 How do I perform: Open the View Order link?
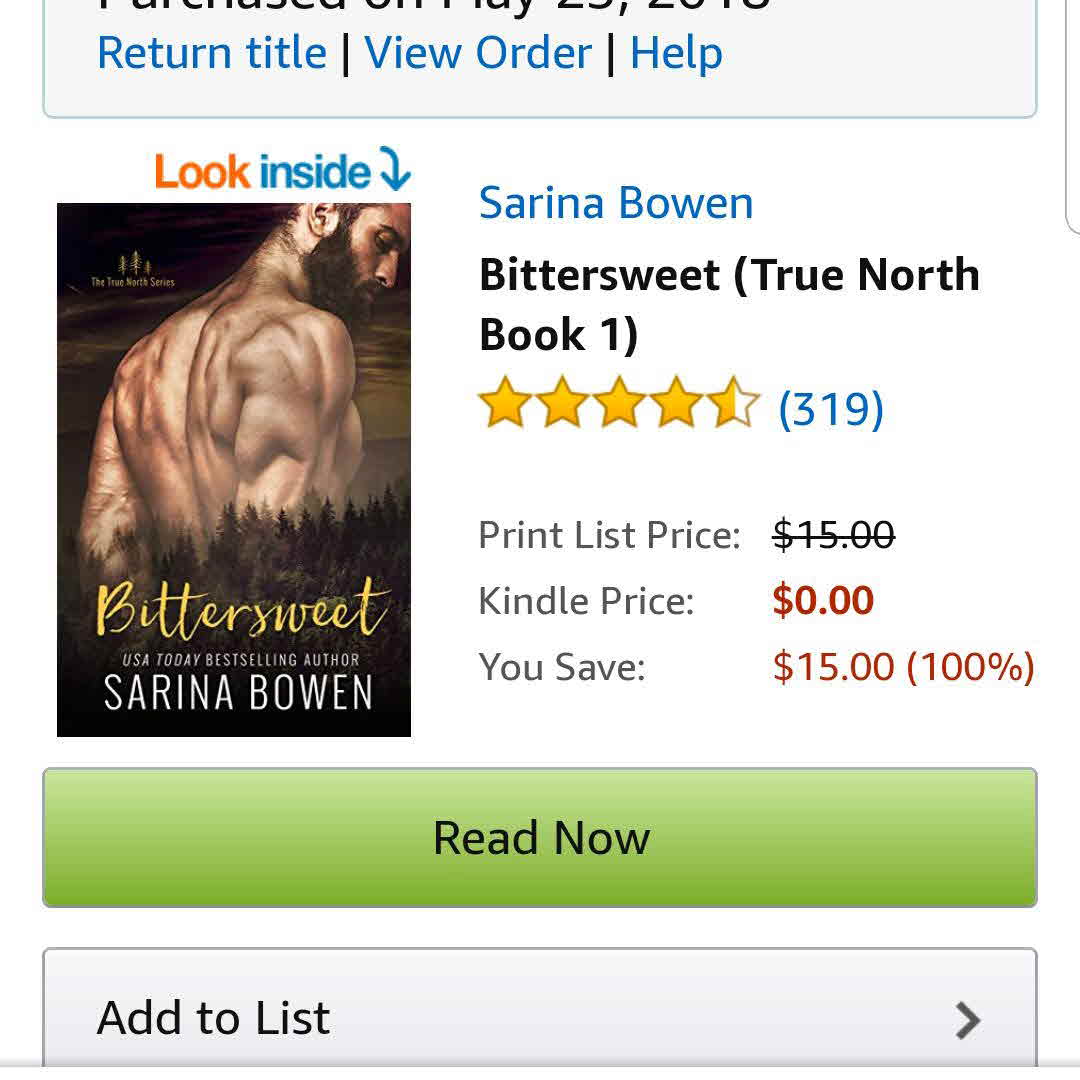478,52
